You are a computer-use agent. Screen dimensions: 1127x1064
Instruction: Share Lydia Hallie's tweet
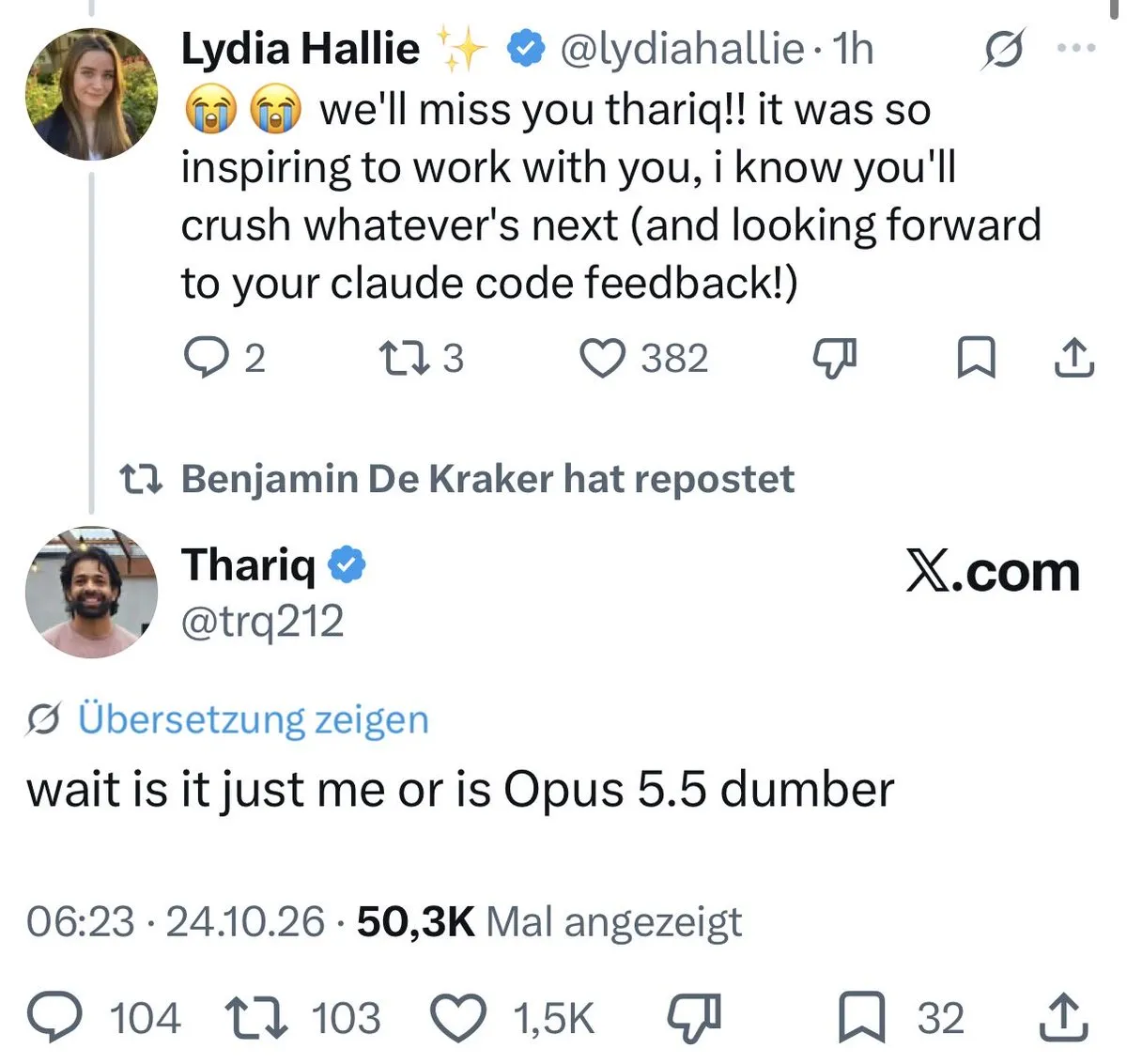coord(1073,359)
